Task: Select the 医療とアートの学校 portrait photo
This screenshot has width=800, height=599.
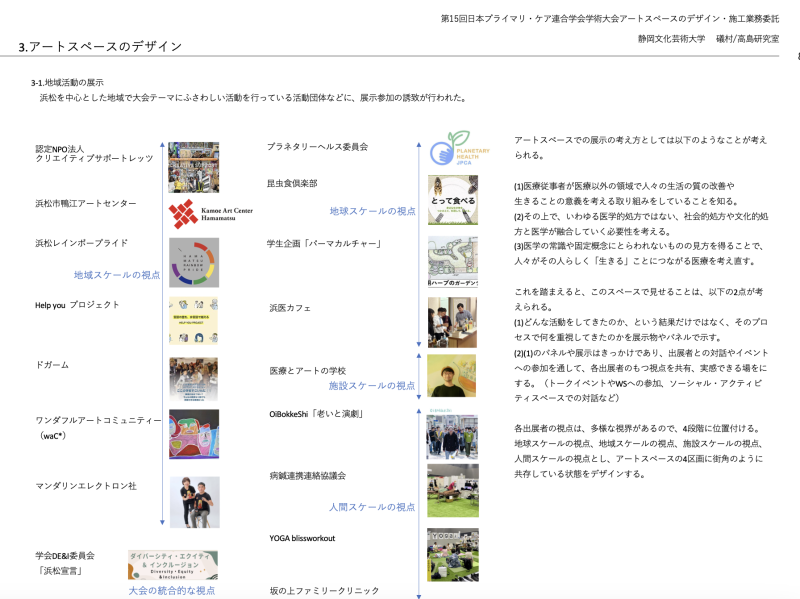Action: [x=452, y=376]
